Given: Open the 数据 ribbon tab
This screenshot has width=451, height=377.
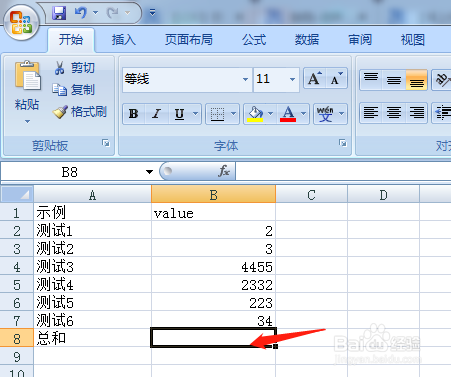Looking at the screenshot, I should click(307, 40).
